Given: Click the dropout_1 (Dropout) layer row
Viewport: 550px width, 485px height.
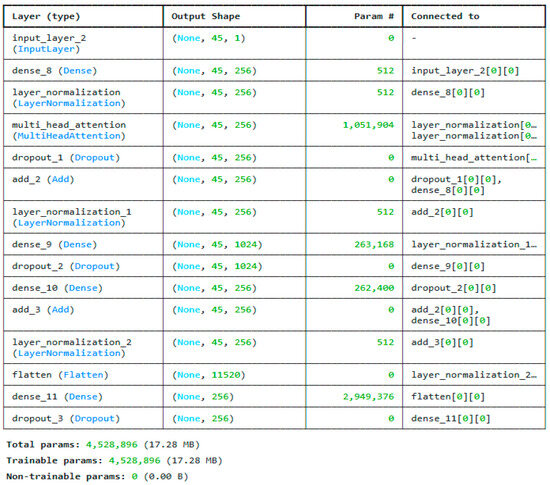Looking at the screenshot, I should (274, 157).
